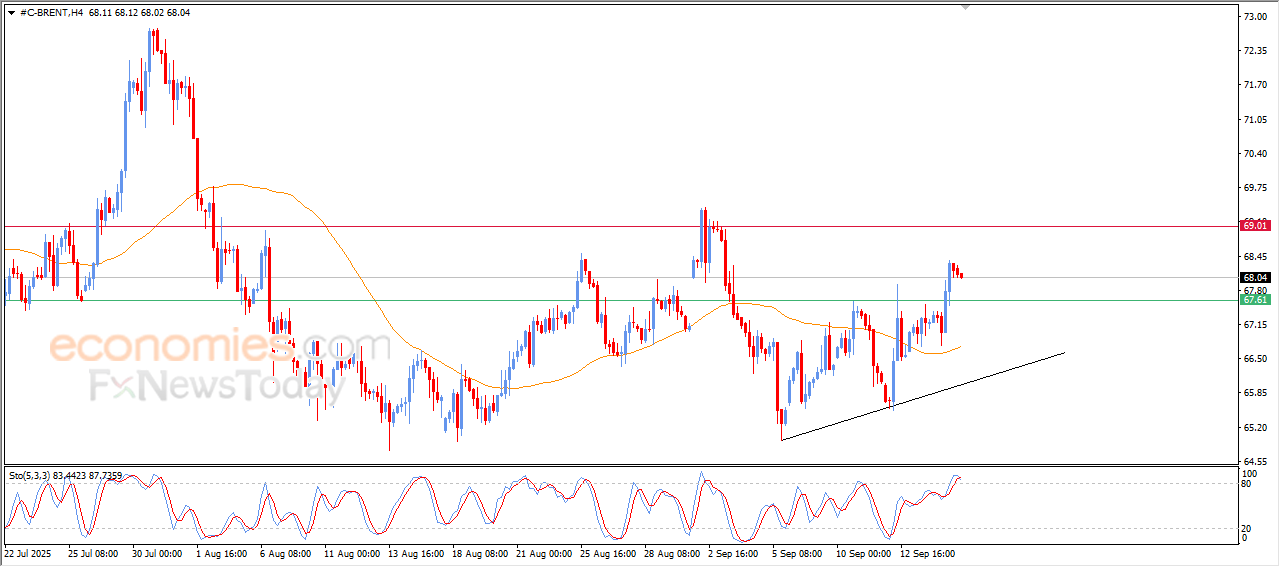Click the 25 Aug 16:00 time label
The width and height of the screenshot is (1280, 567).
pyautogui.click(x=610, y=553)
